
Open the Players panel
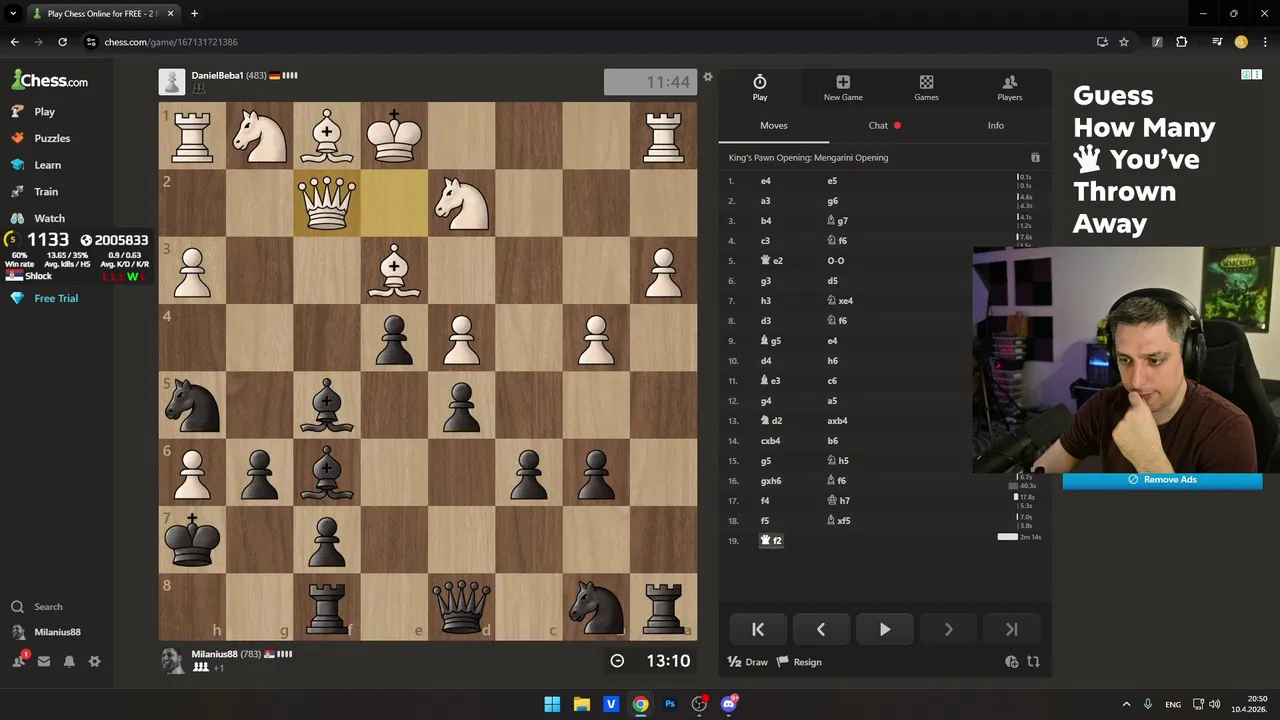click(x=1009, y=87)
